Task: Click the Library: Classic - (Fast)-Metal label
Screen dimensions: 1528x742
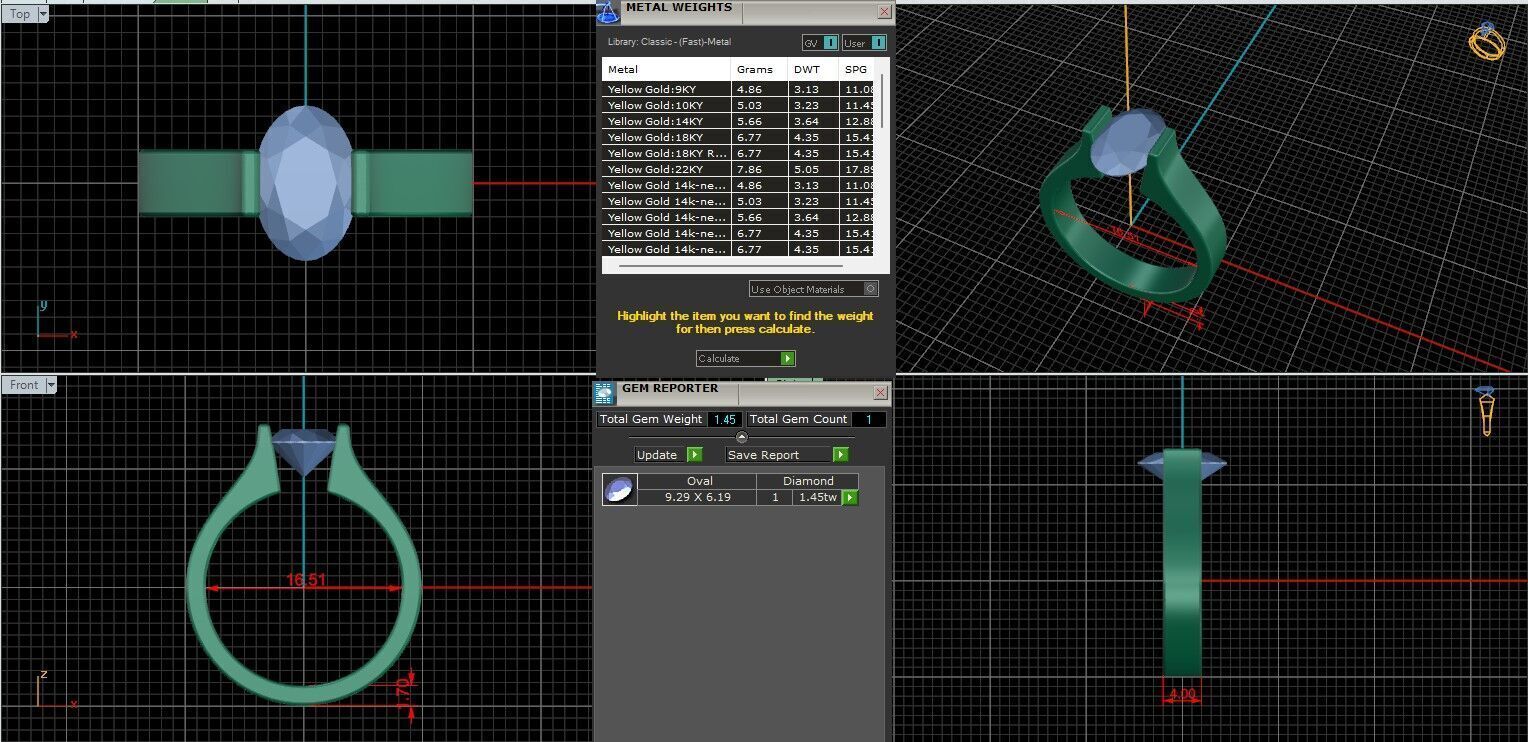Action: coord(669,42)
